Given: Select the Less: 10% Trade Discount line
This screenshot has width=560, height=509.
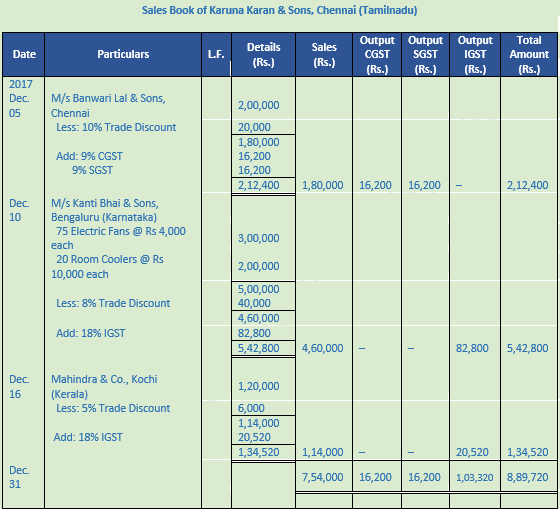Looking at the screenshot, I should tap(116, 127).
